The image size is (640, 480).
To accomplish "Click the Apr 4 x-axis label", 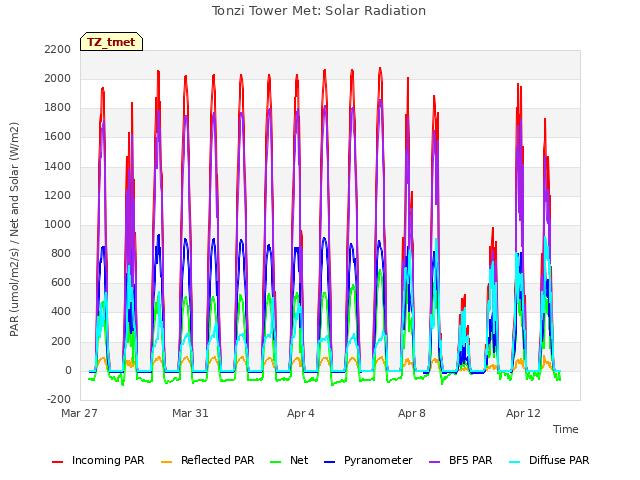I will click(x=301, y=413).
